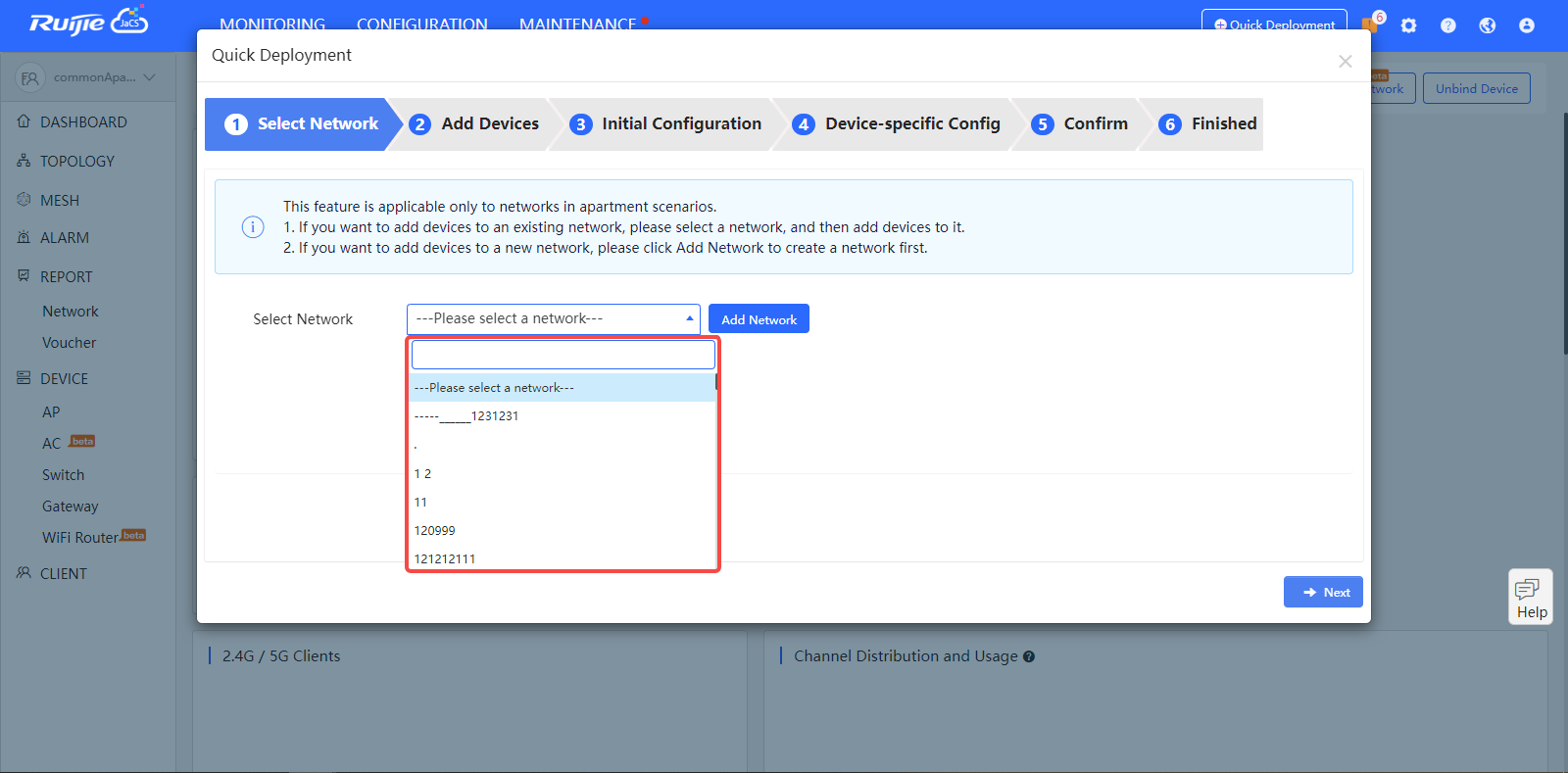Viewport: 1568px width, 773px height.
Task: Open TOPOLOGY in the sidebar
Action: point(76,161)
